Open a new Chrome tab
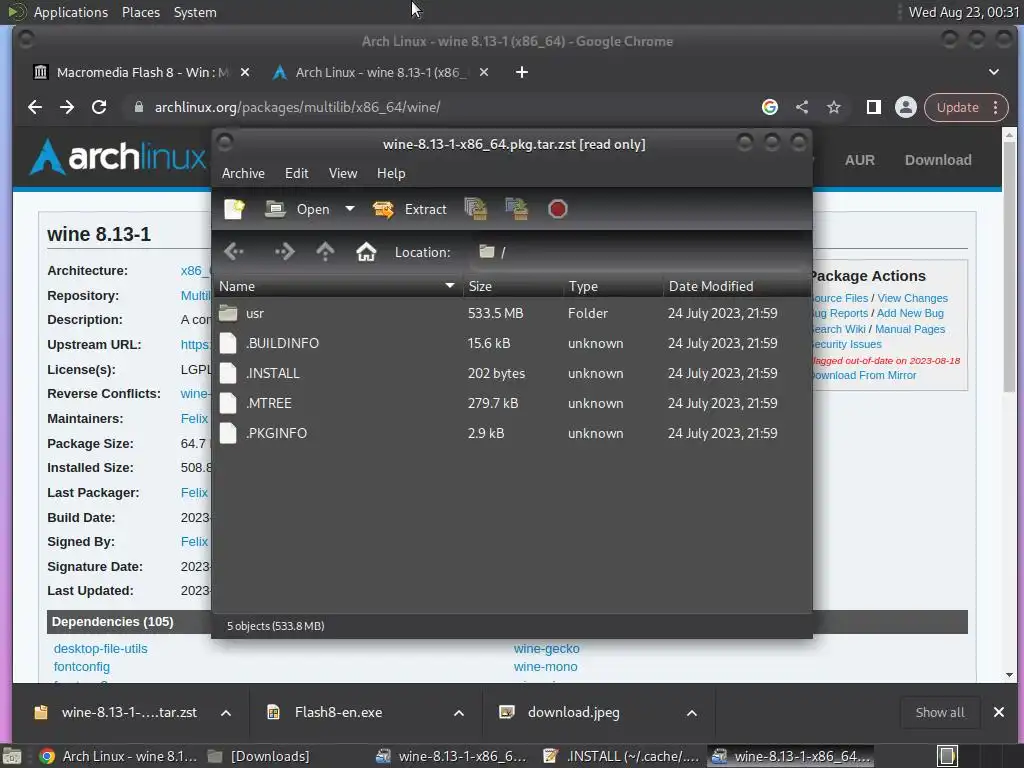 coord(522,72)
